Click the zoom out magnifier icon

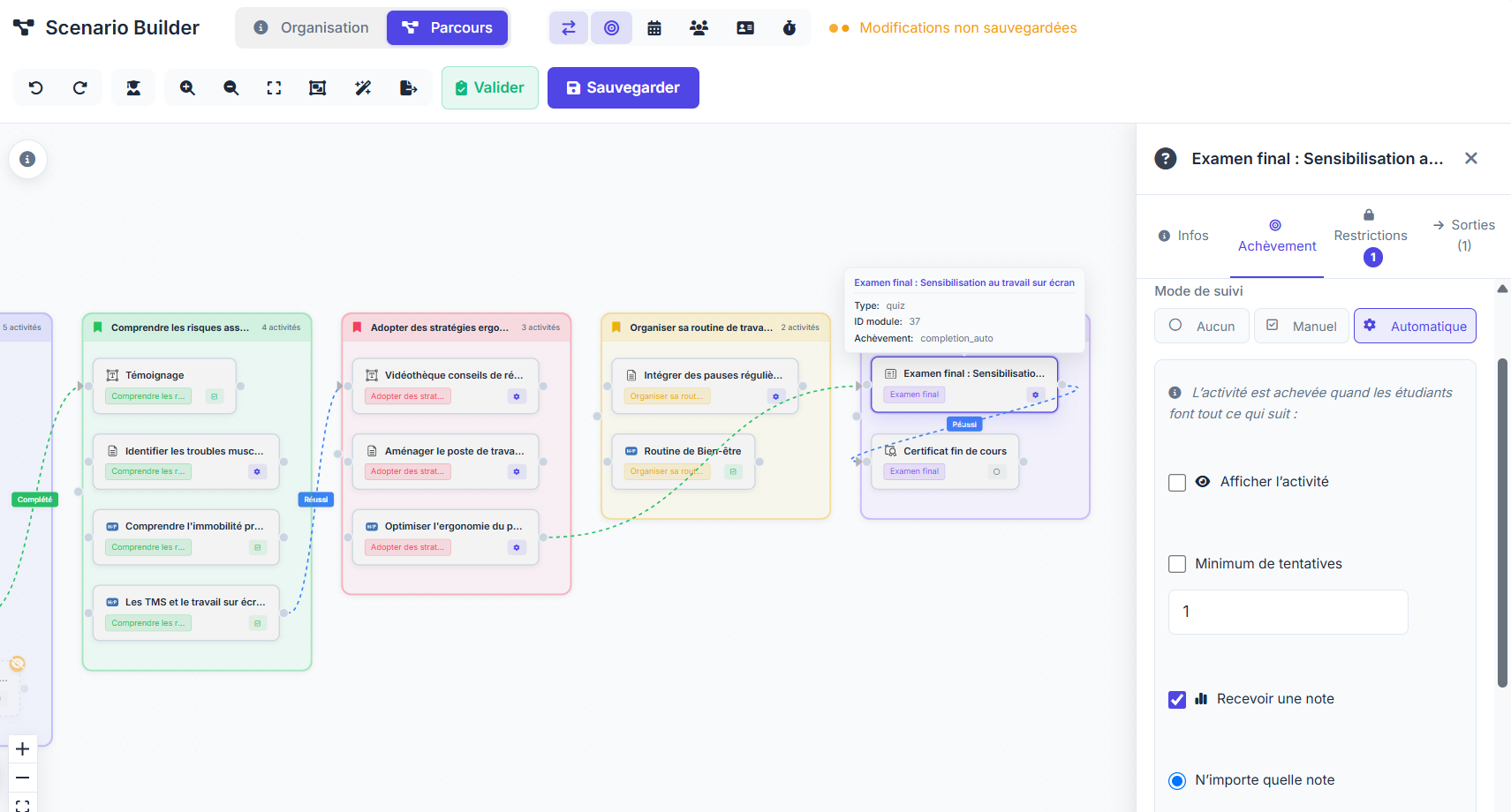[231, 87]
